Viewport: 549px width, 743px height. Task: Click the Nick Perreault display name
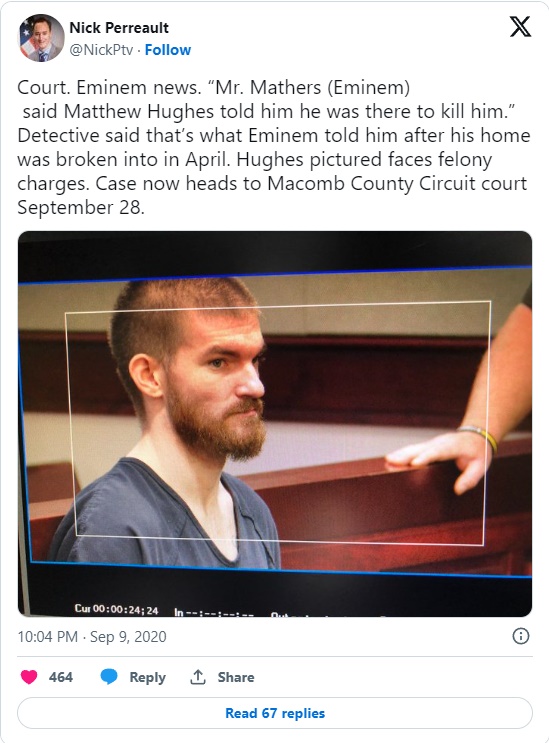pyautogui.click(x=119, y=27)
